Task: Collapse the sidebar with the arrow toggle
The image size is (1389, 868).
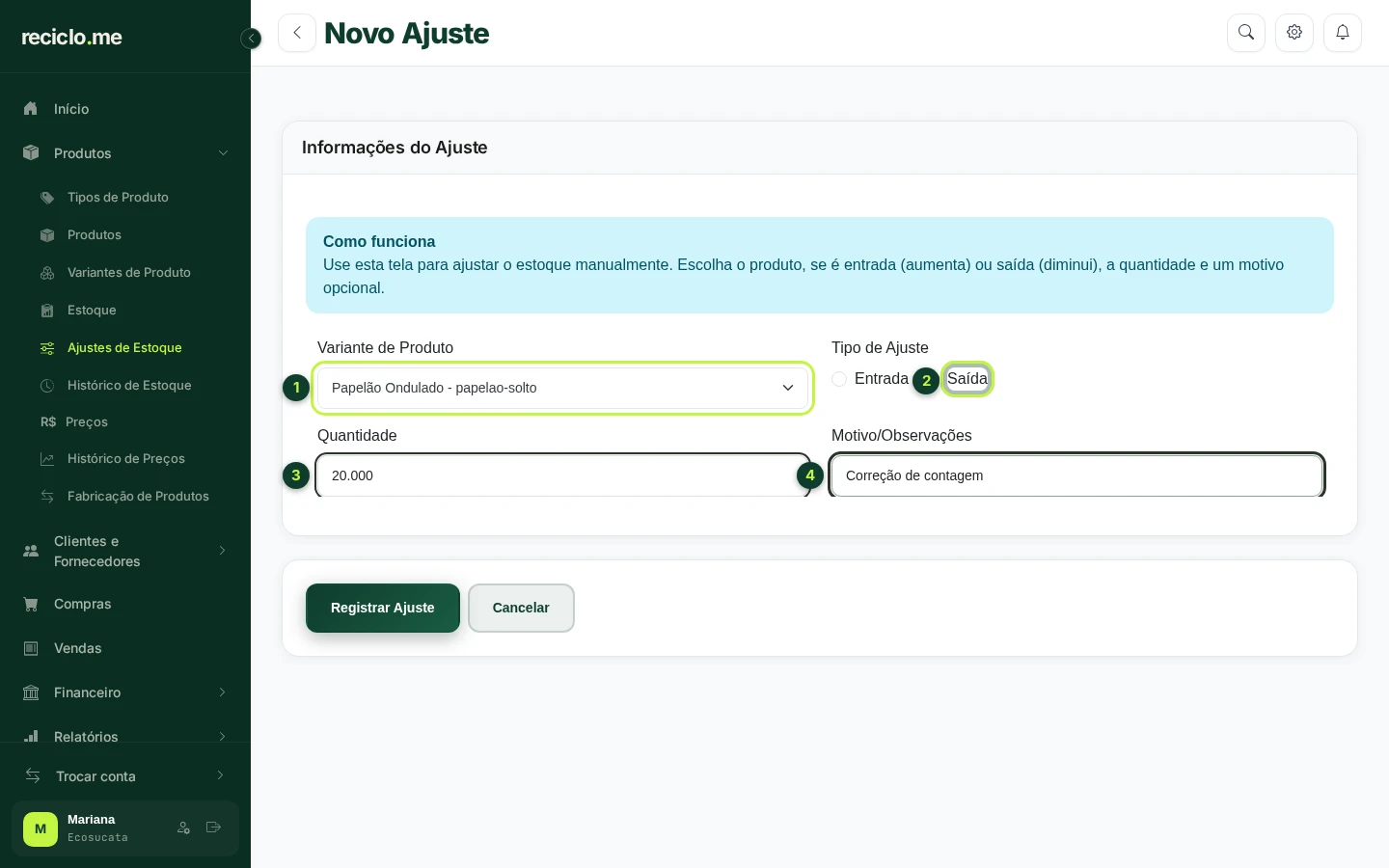Action: [x=251, y=39]
